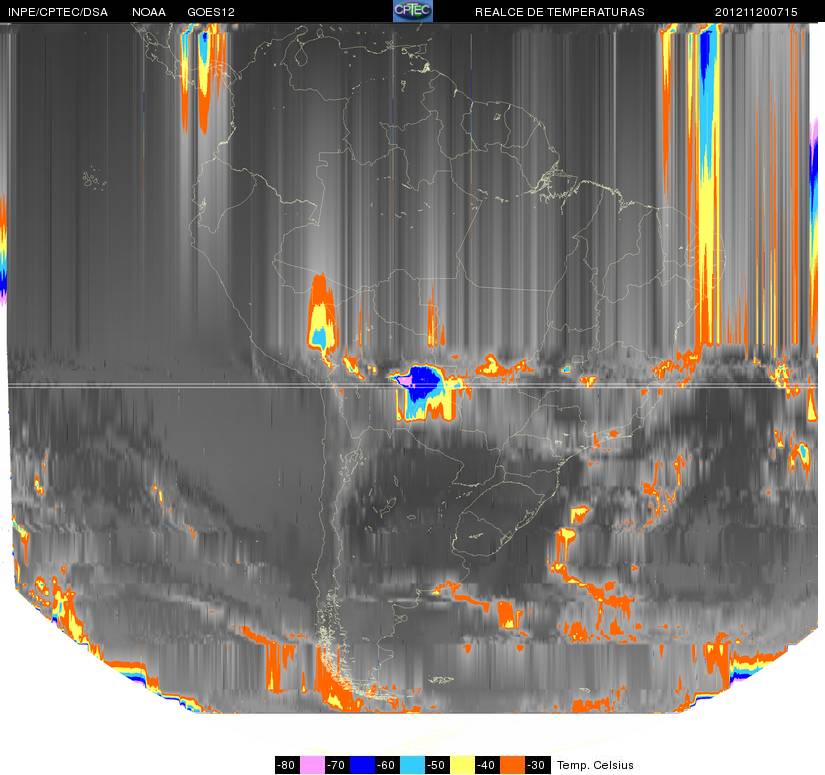Click the -40 legend value
The width and height of the screenshot is (825, 775).
click(x=488, y=765)
